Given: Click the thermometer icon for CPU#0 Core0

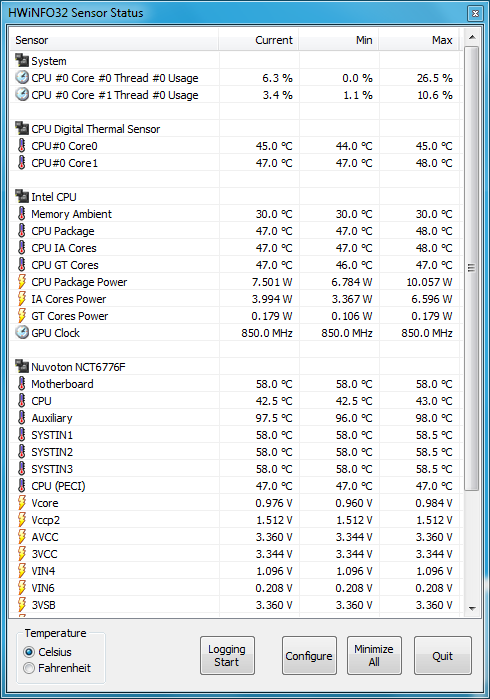Looking at the screenshot, I should pyautogui.click(x=21, y=146).
